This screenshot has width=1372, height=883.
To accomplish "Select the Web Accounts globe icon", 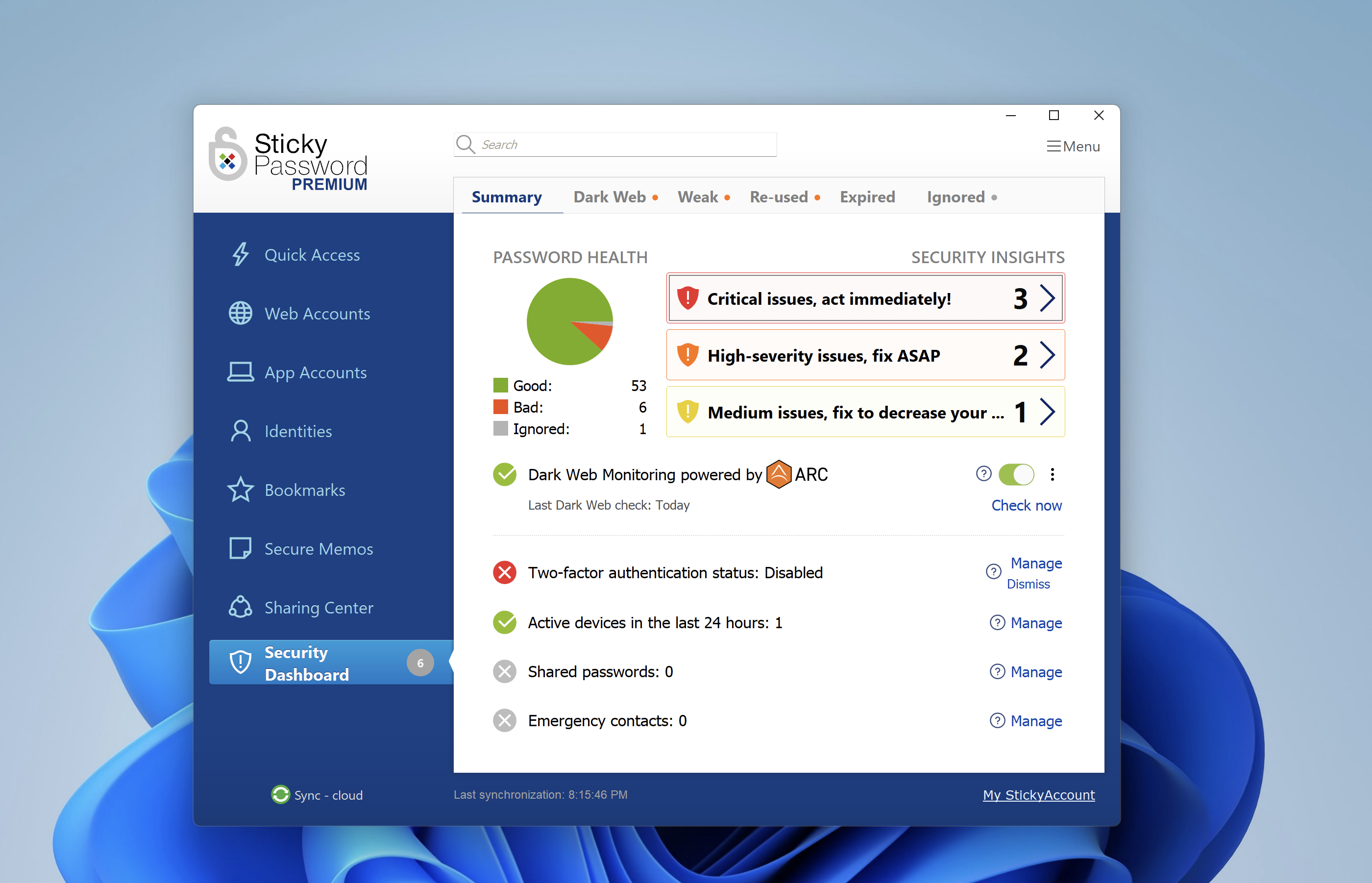I will tap(240, 313).
